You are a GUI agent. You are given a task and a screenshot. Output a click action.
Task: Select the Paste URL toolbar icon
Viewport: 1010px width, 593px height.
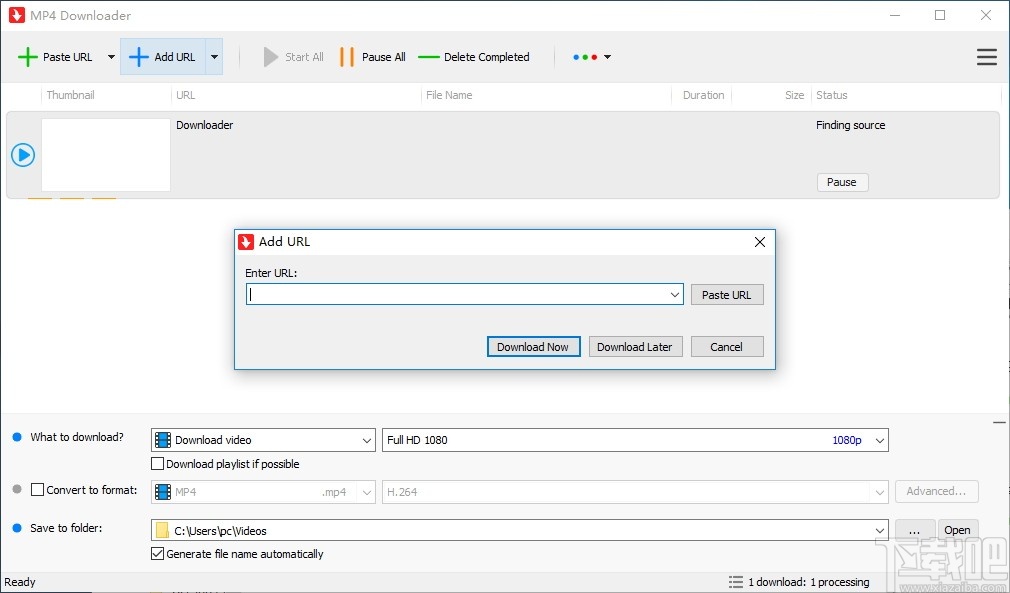pyautogui.click(x=29, y=57)
